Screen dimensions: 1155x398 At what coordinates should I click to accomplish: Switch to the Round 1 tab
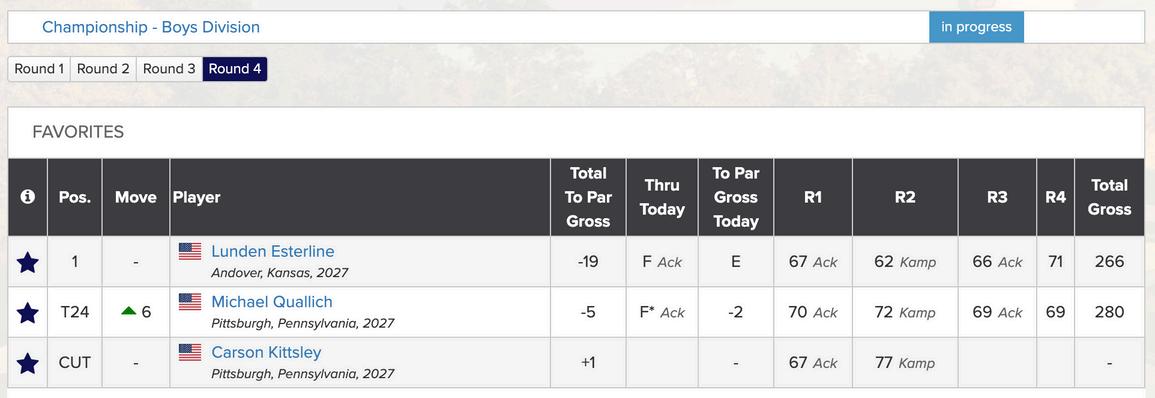(x=39, y=69)
